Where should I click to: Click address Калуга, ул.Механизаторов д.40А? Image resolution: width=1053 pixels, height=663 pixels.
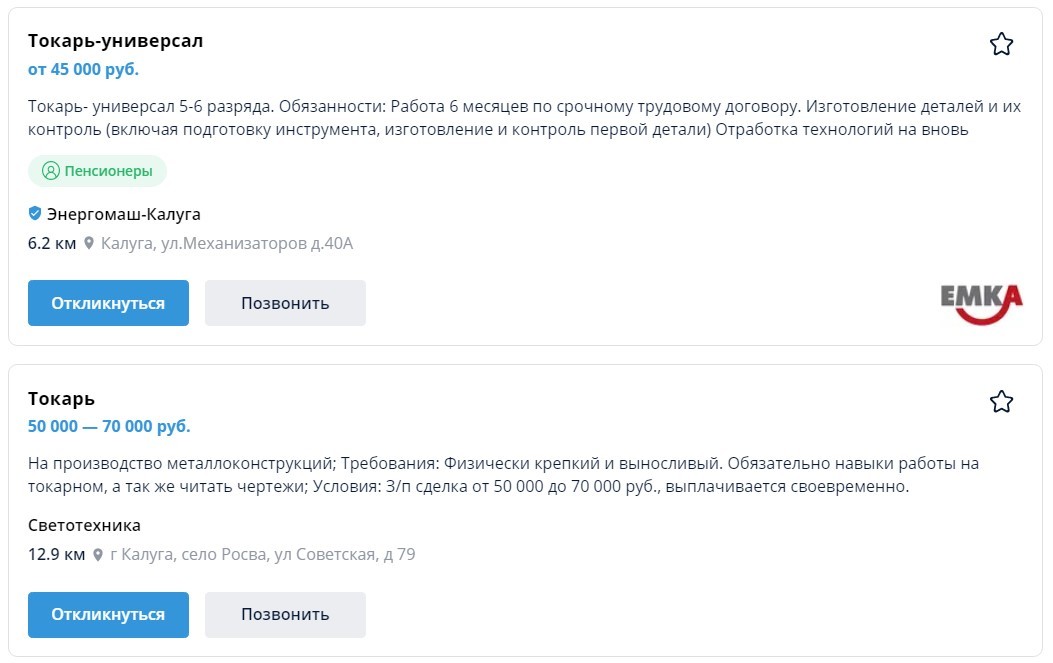point(227,243)
